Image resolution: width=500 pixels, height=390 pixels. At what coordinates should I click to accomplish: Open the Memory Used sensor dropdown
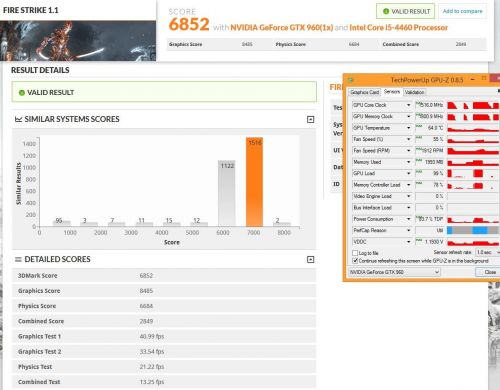408,162
